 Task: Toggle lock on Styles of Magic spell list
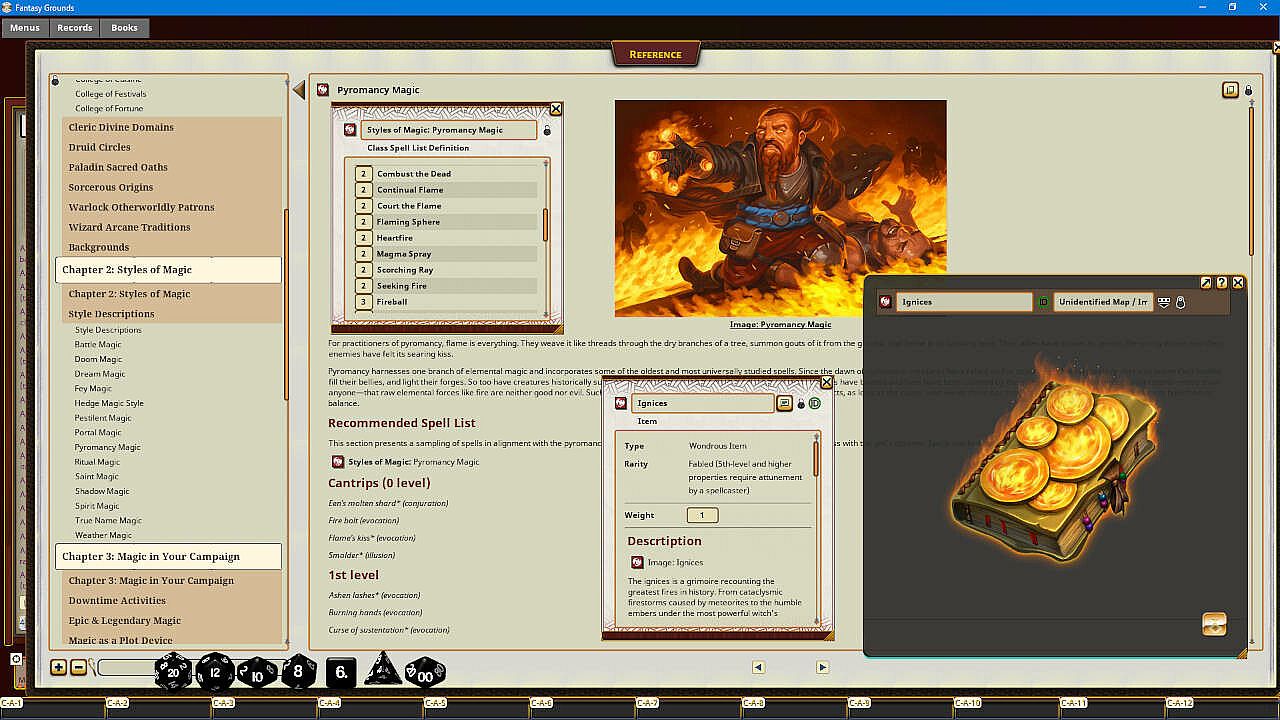[547, 130]
